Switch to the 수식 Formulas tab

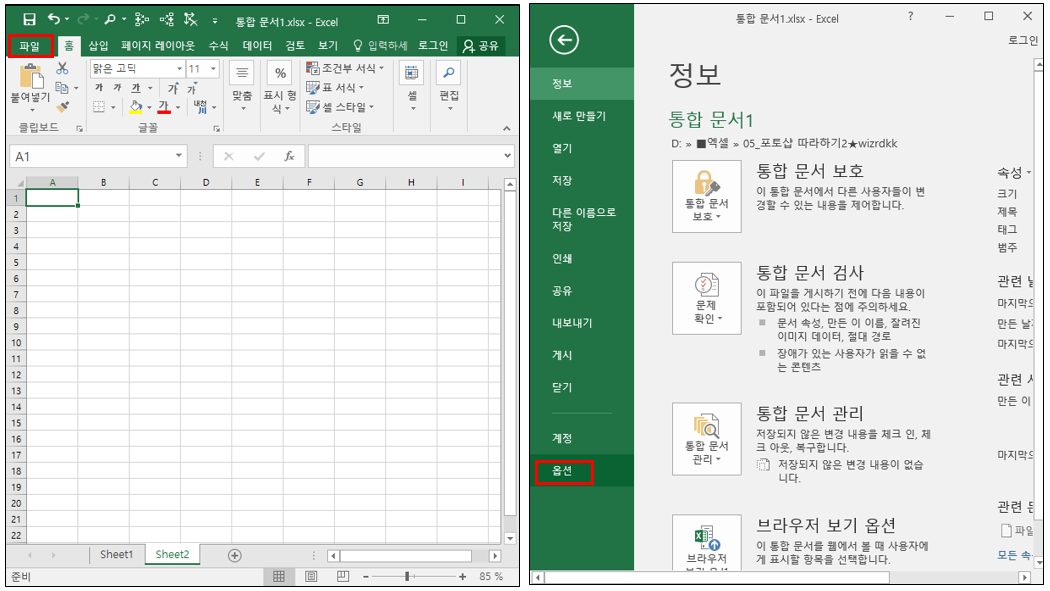coord(218,46)
